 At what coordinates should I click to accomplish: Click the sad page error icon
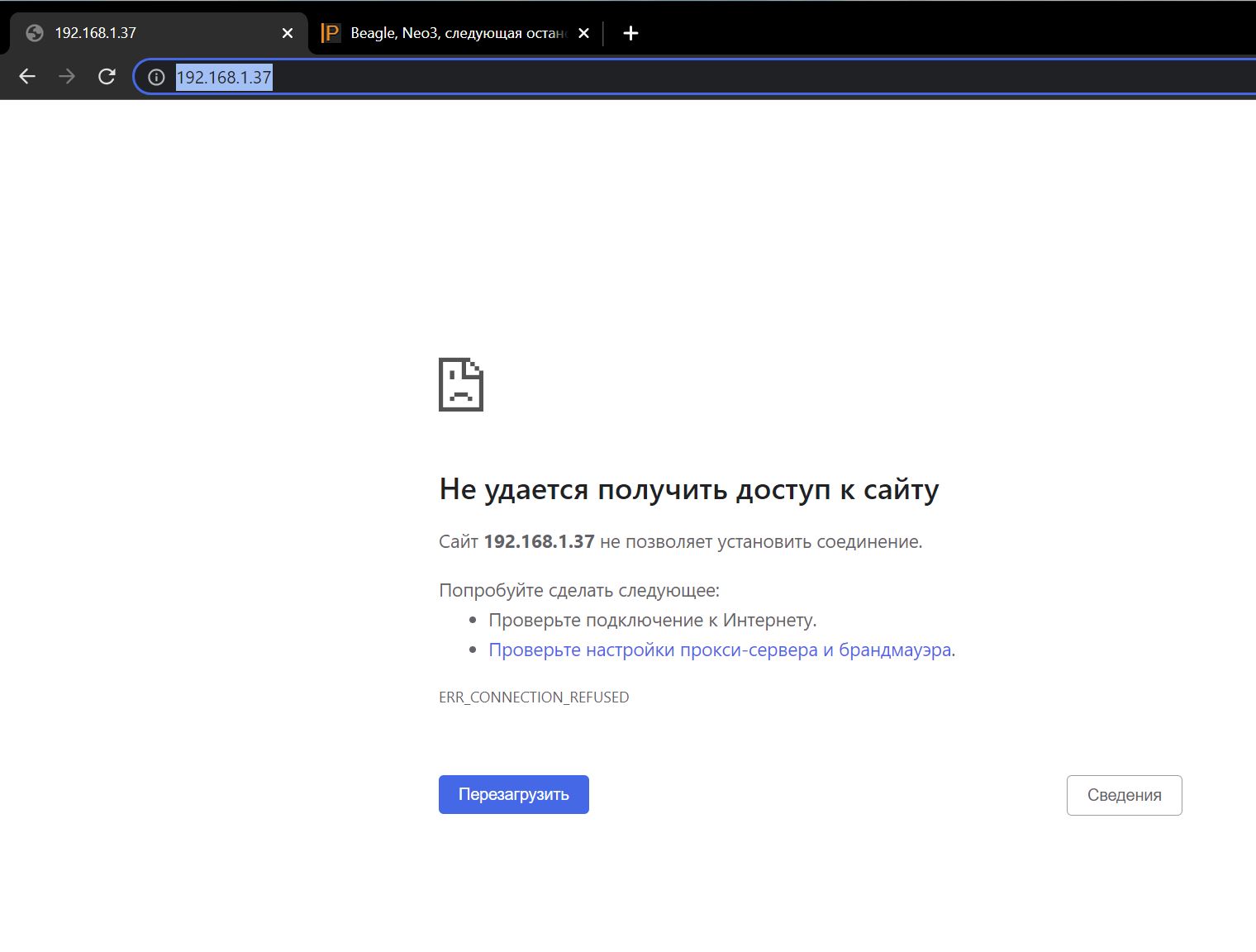pos(460,384)
